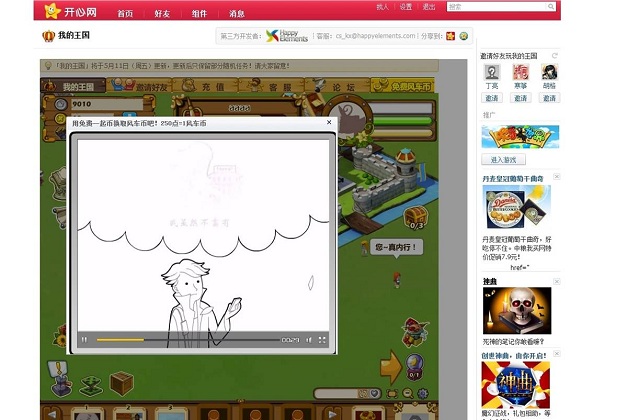
Task: Click the second share icon after 分享到
Action: [x=463, y=36]
